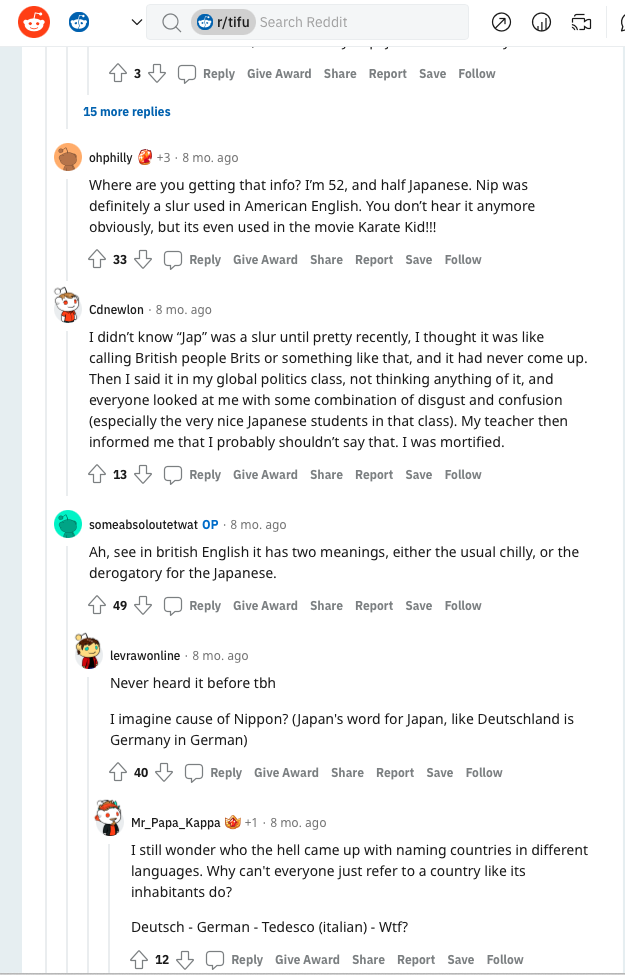Click the magnifier search icon
Viewport: 625px width, 975px height.
tap(171, 22)
